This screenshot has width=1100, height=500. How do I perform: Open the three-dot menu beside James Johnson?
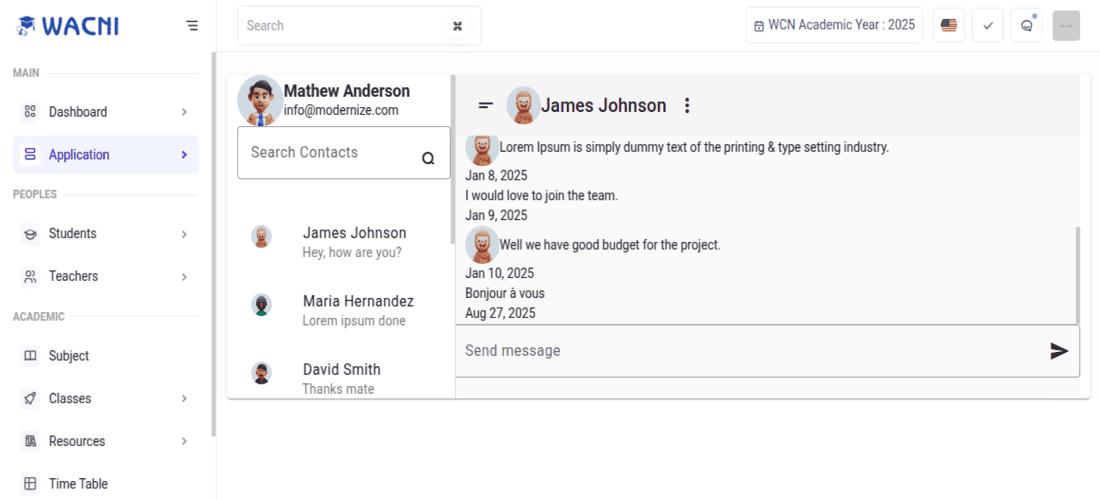[x=687, y=106]
